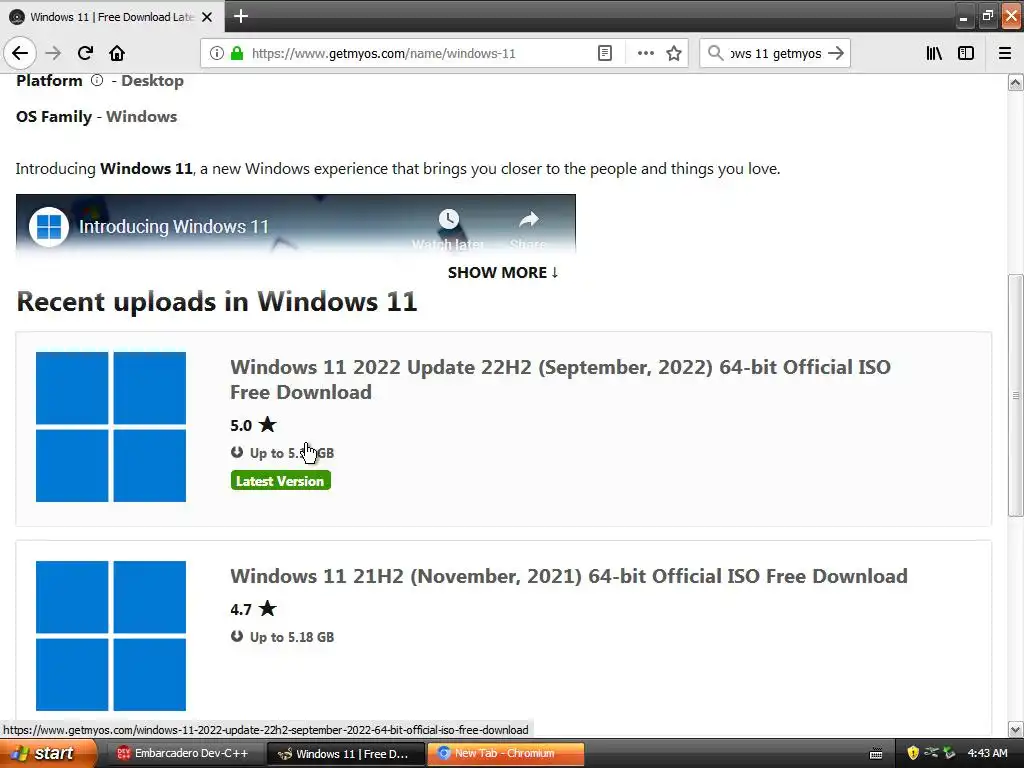
Task: Bookmark this page with the star
Action: pos(674,53)
